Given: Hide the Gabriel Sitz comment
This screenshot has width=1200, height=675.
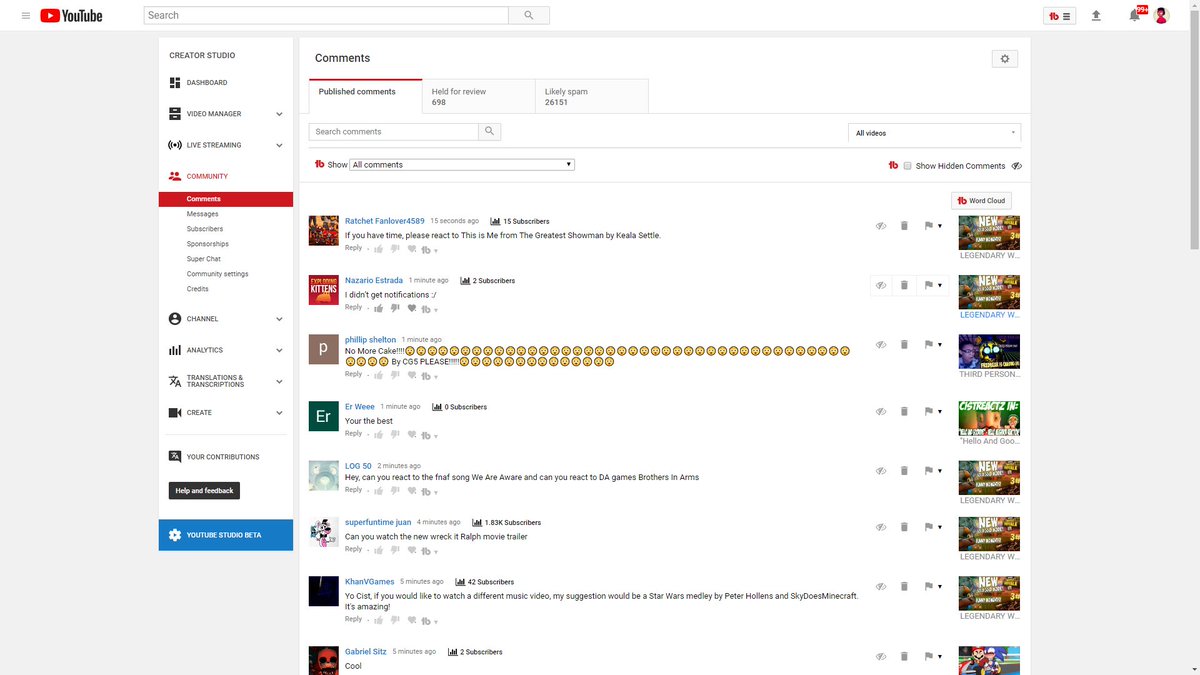Looking at the screenshot, I should coord(881,656).
